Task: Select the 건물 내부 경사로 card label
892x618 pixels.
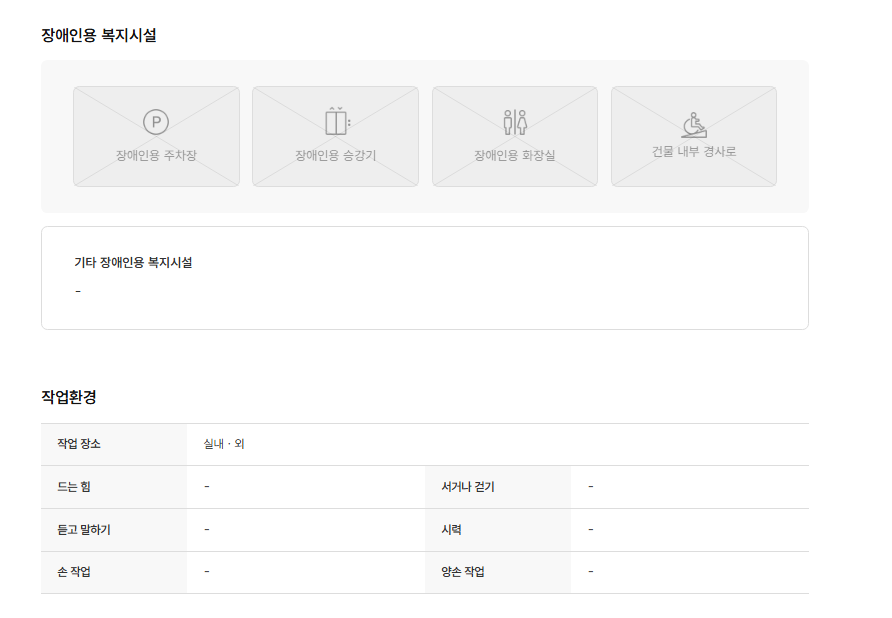Action: pos(694,152)
